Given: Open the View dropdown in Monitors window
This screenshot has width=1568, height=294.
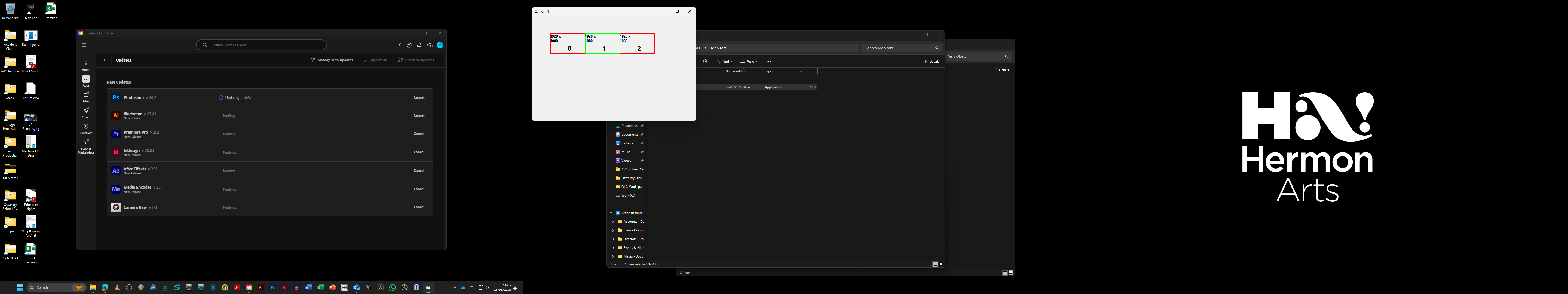Looking at the screenshot, I should pyautogui.click(x=749, y=62).
